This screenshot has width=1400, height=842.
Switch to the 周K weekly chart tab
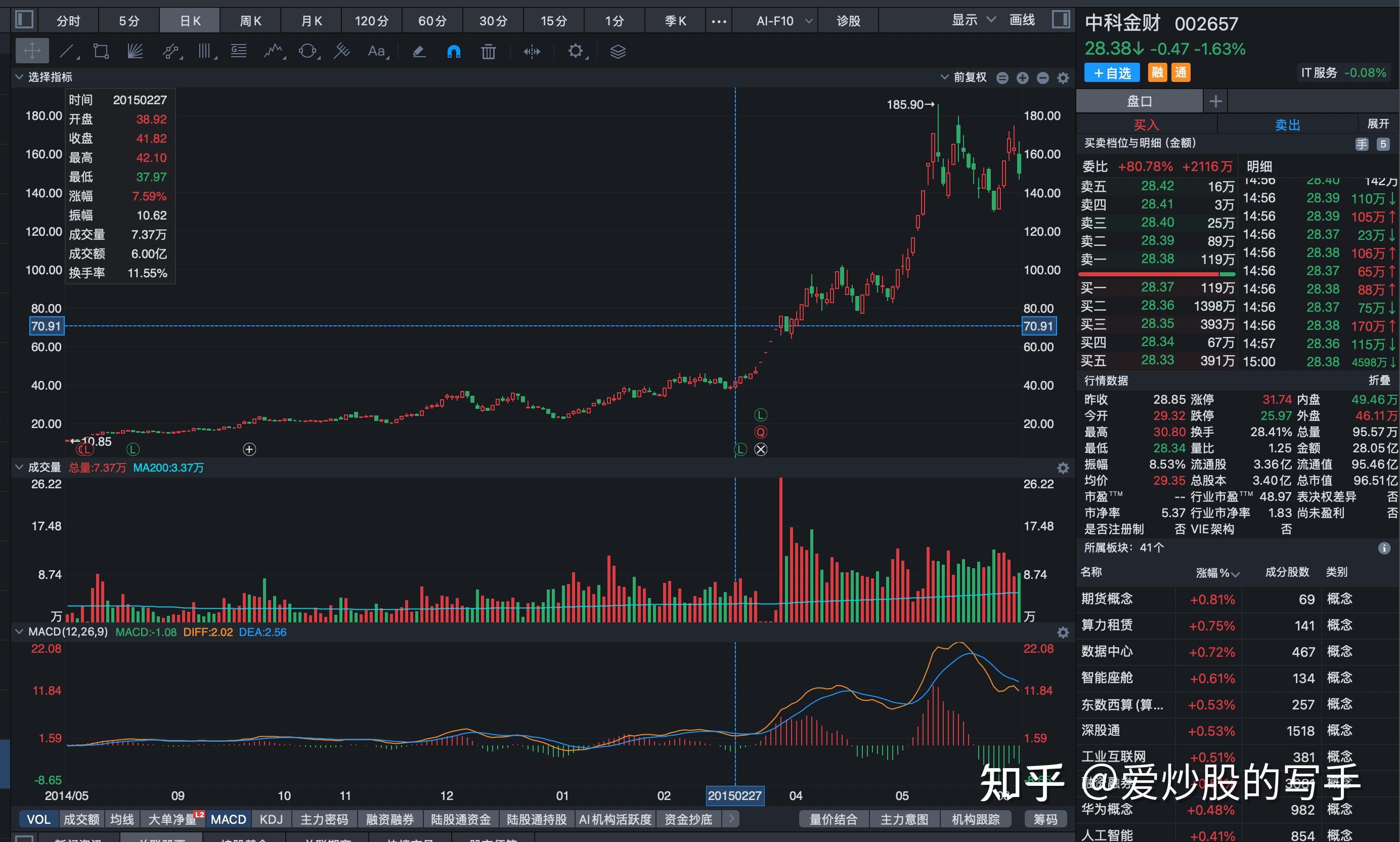(x=250, y=20)
